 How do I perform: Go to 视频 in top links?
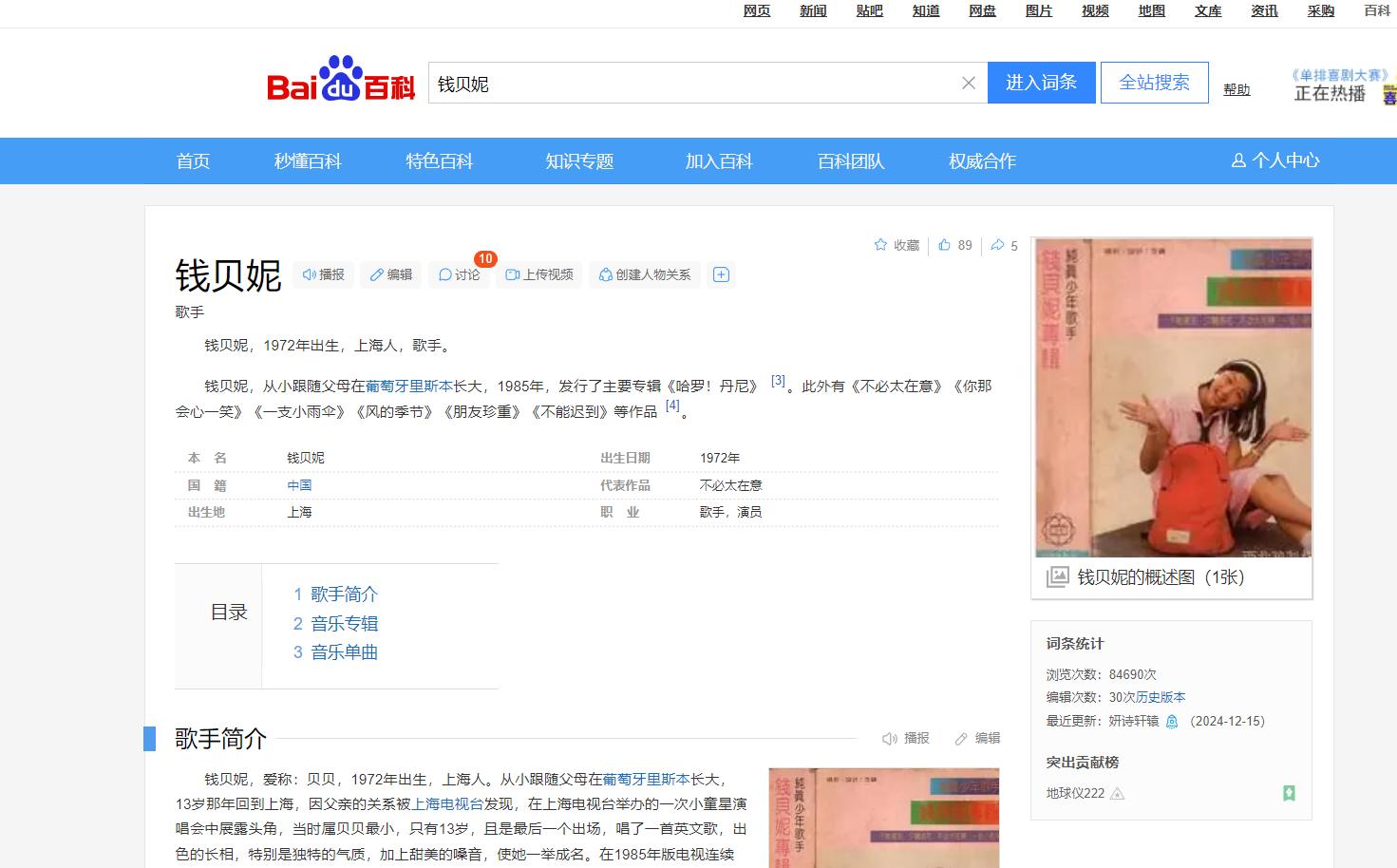click(1095, 10)
